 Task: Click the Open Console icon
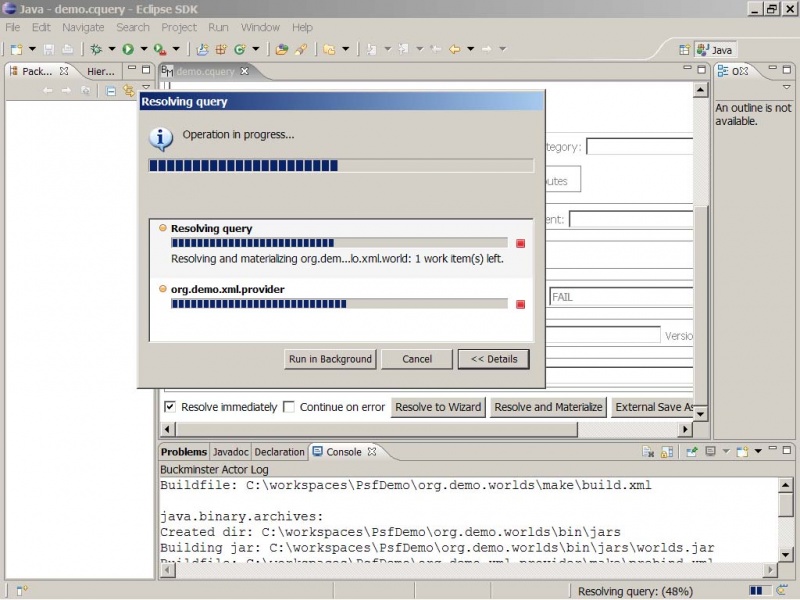pyautogui.click(x=742, y=452)
